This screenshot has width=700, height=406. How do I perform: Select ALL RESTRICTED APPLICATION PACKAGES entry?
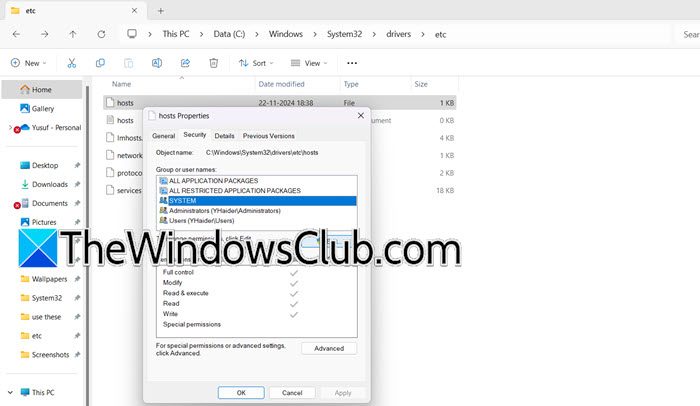click(x=257, y=191)
